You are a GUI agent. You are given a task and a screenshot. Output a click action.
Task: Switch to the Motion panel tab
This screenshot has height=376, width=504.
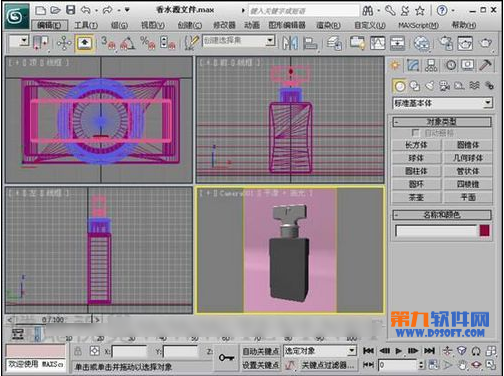point(451,65)
